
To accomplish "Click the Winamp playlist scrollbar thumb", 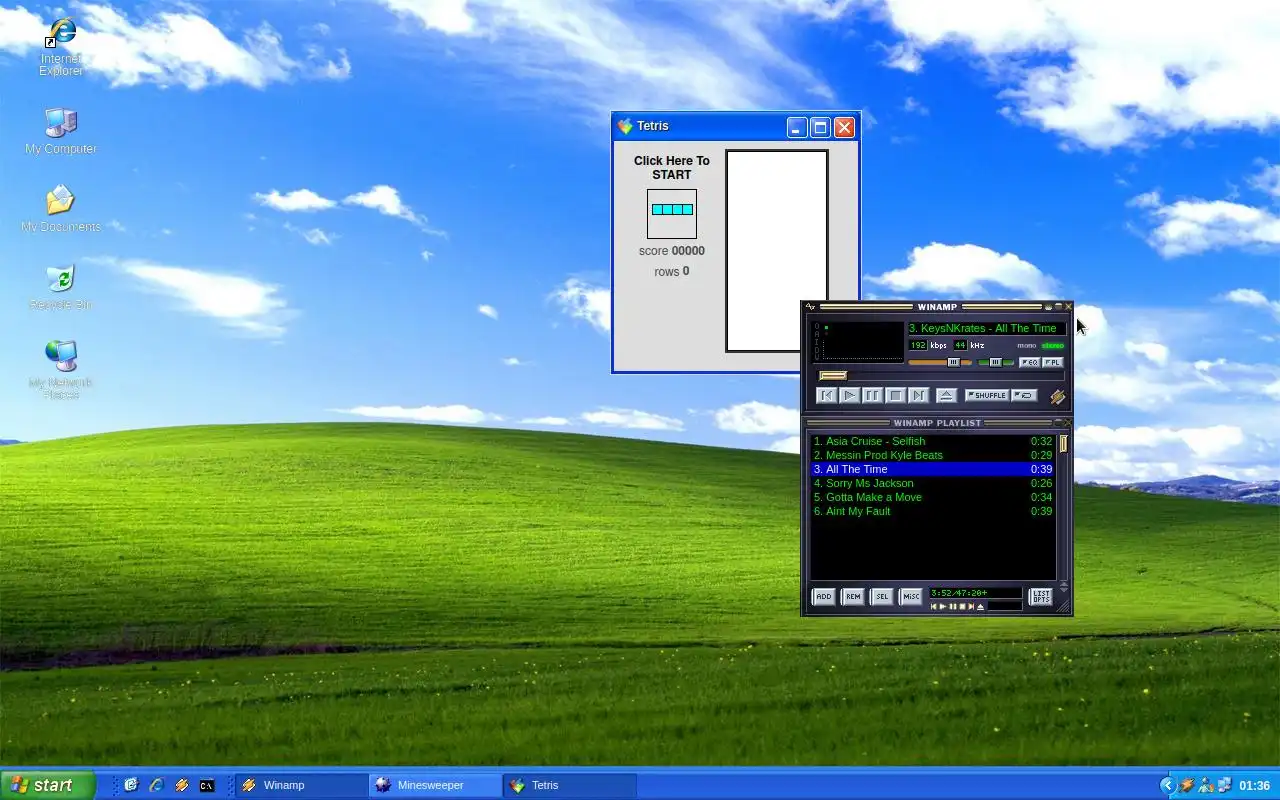I will [1064, 444].
